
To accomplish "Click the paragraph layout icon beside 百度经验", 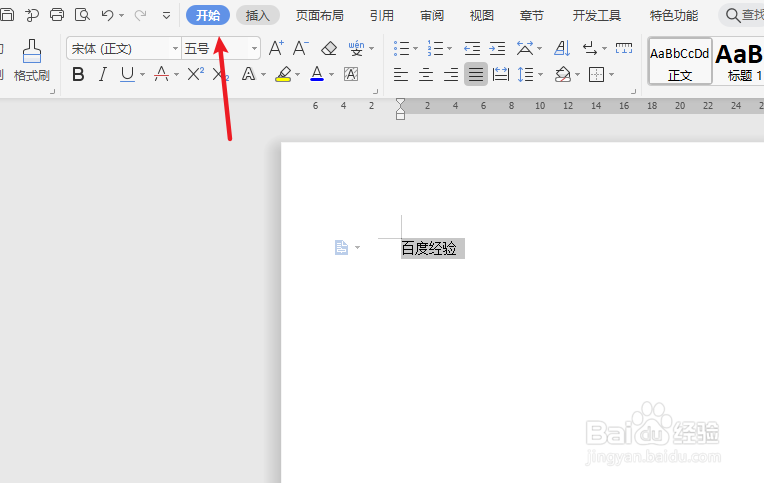I will pyautogui.click(x=341, y=248).
